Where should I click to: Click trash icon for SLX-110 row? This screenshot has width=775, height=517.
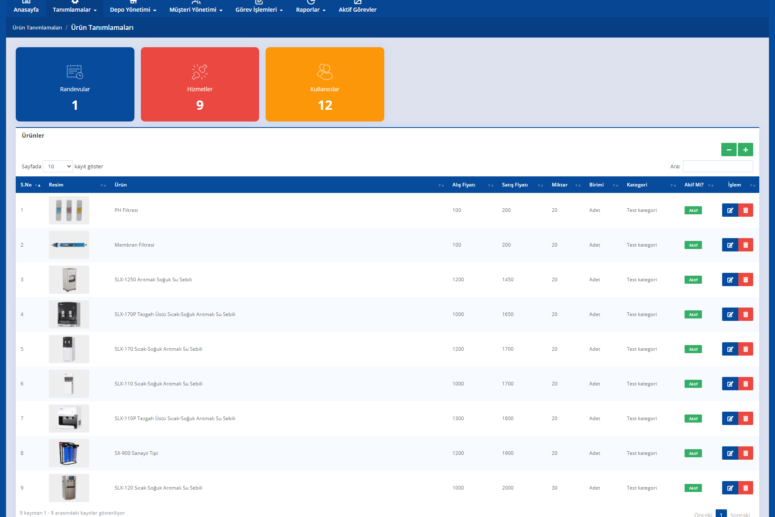[745, 384]
